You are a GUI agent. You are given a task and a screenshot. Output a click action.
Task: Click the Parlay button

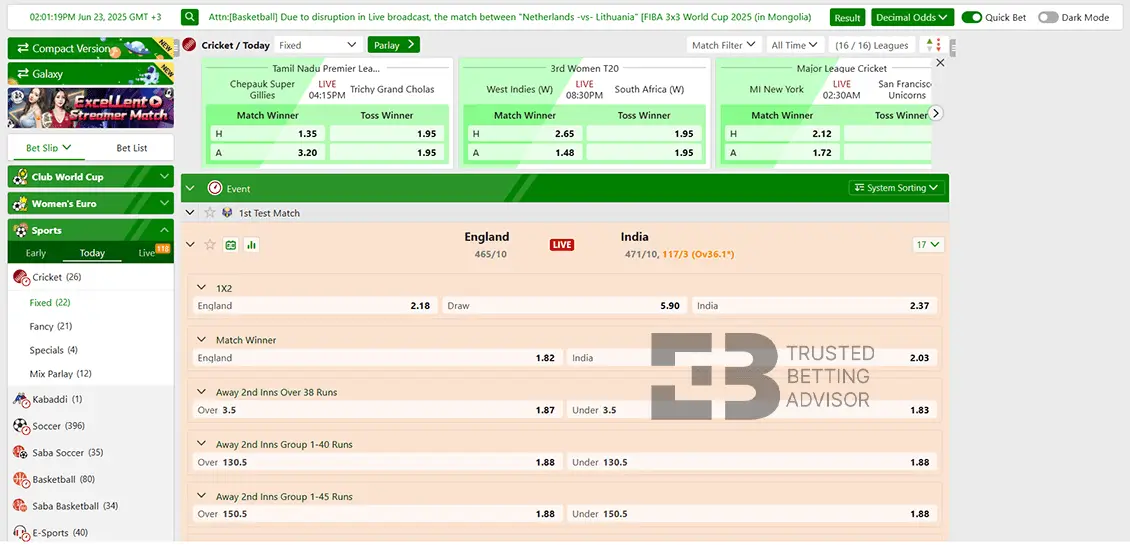pos(393,45)
